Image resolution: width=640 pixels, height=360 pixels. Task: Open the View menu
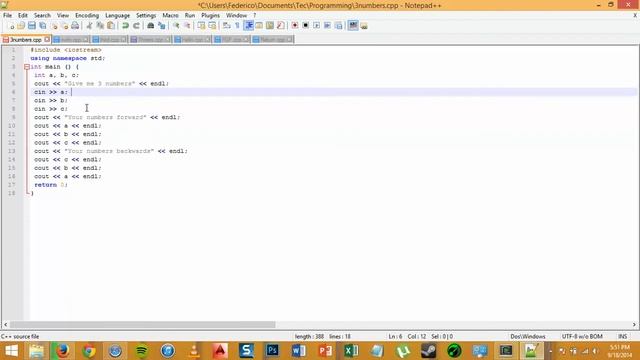63,16
